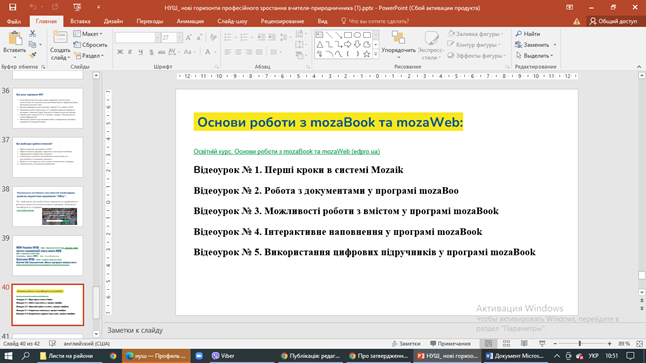Click the Windows Start button

pyautogui.click(x=8, y=356)
